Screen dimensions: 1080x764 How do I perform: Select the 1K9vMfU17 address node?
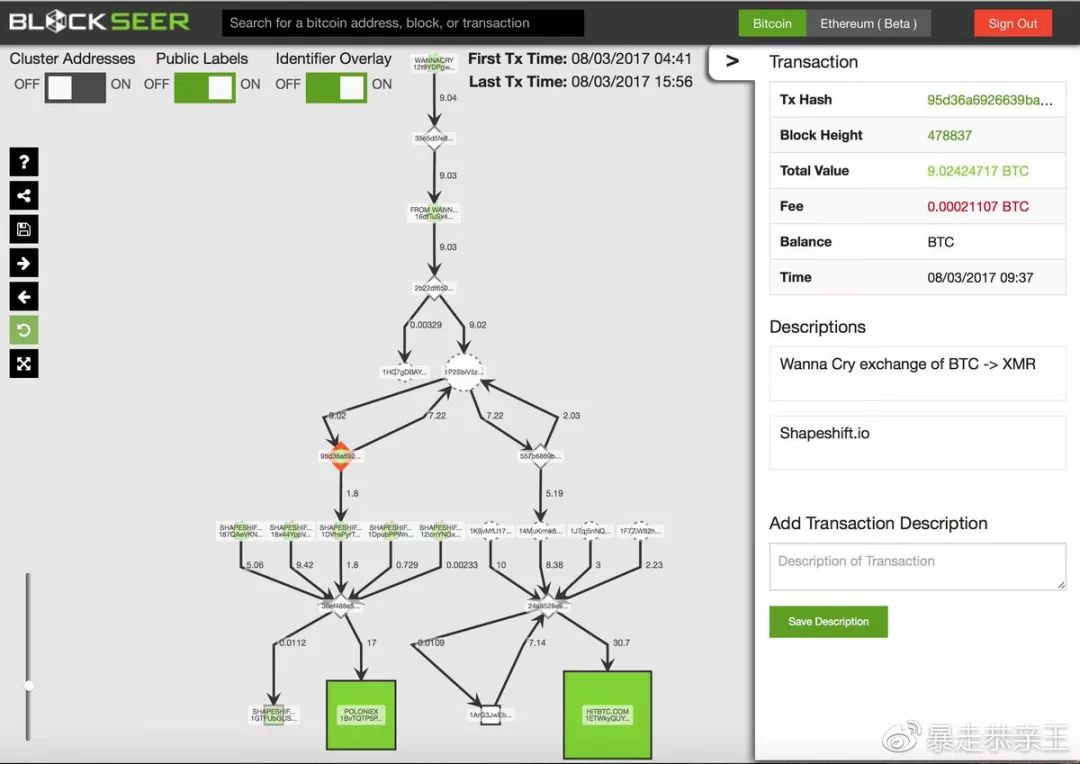click(490, 531)
